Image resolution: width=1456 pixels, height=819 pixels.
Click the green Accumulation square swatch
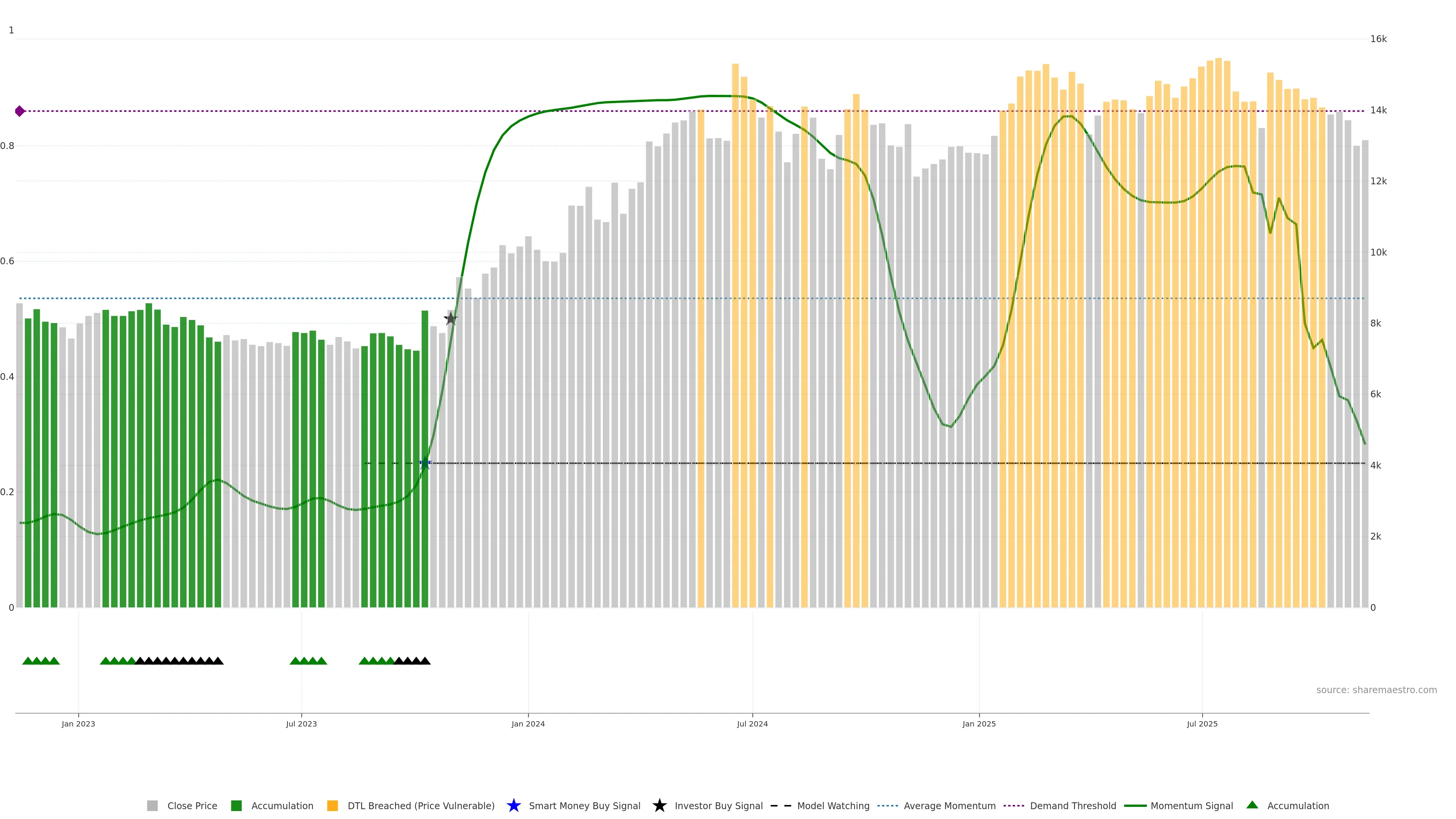(236, 805)
